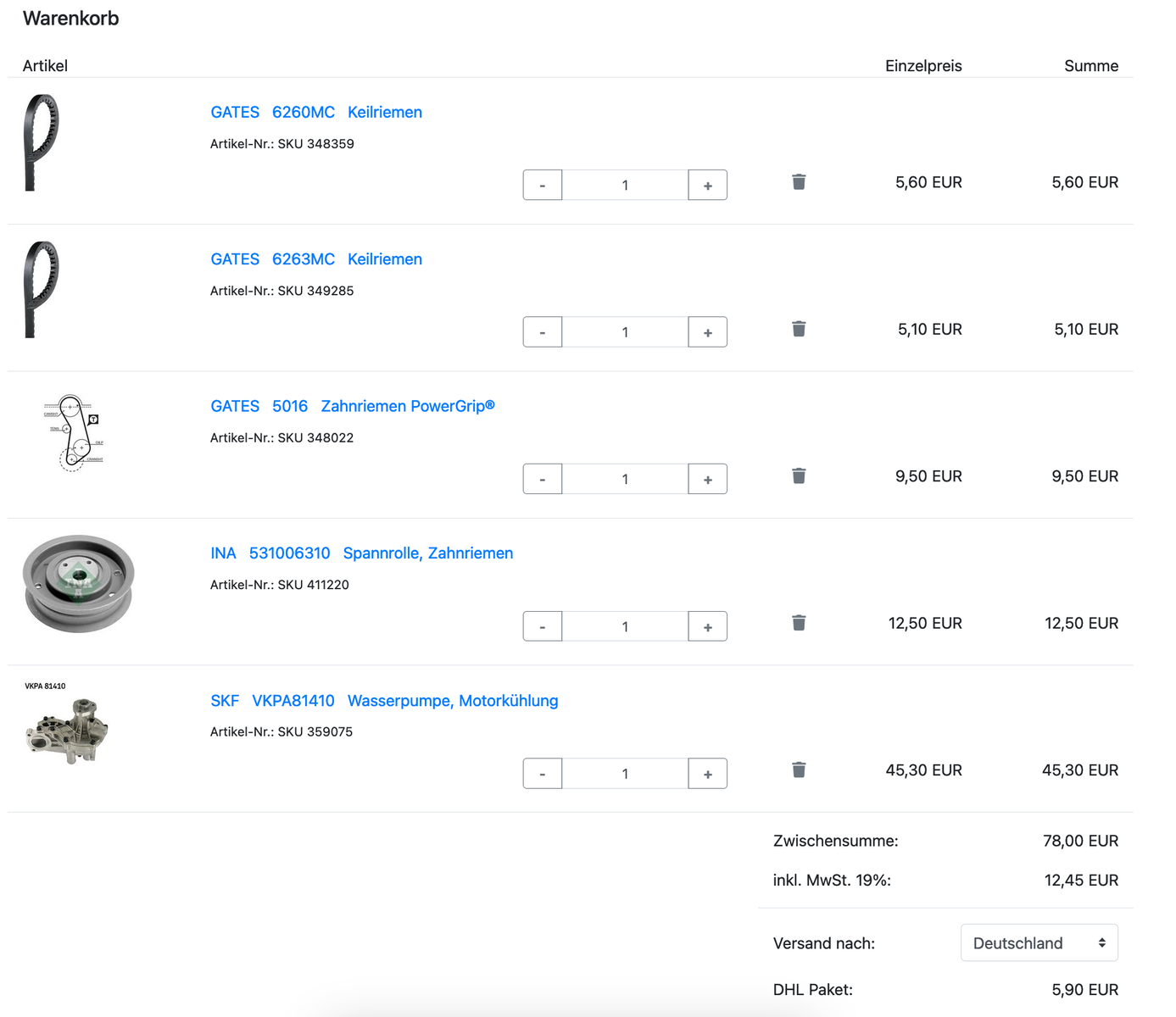
Task: Click the INA tensioner pulley thumbnail
Action: (x=78, y=583)
